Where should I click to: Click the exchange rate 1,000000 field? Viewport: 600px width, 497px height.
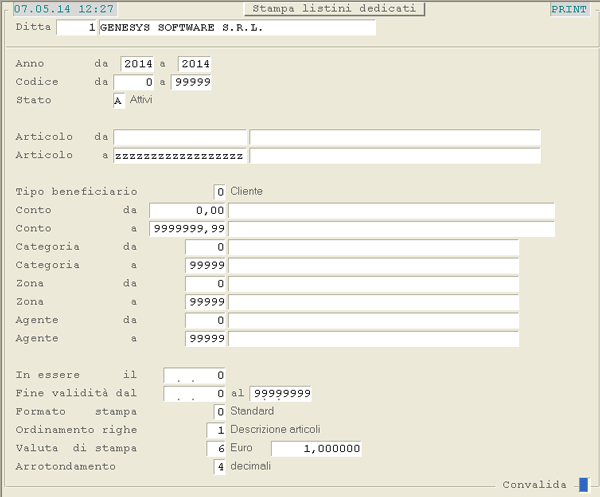316,448
